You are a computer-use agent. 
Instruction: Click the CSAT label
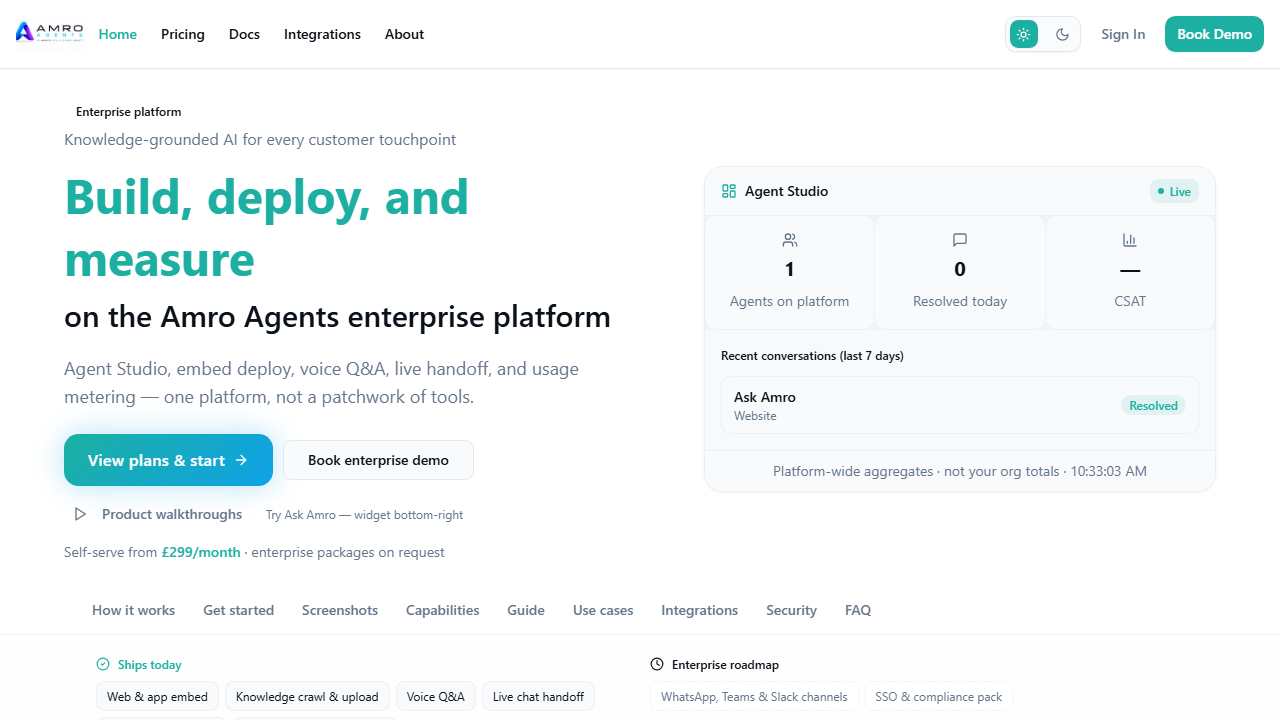point(1130,301)
